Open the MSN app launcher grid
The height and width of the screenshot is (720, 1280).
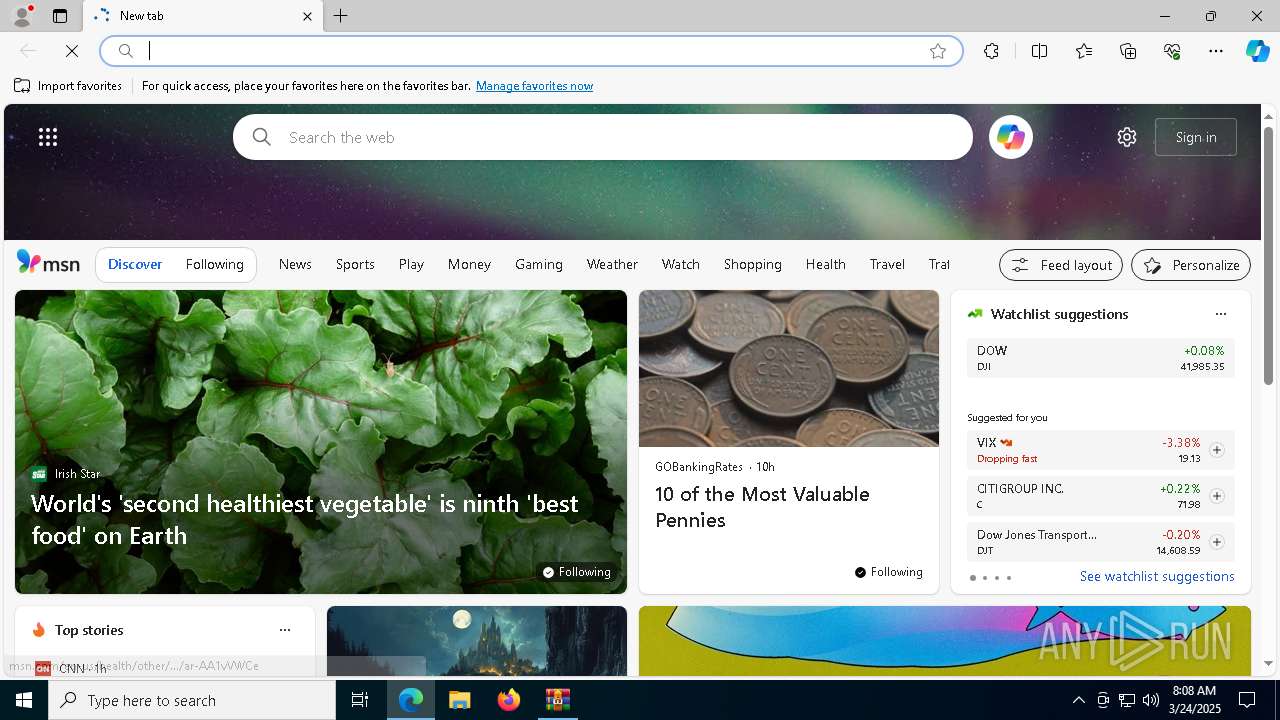click(48, 137)
